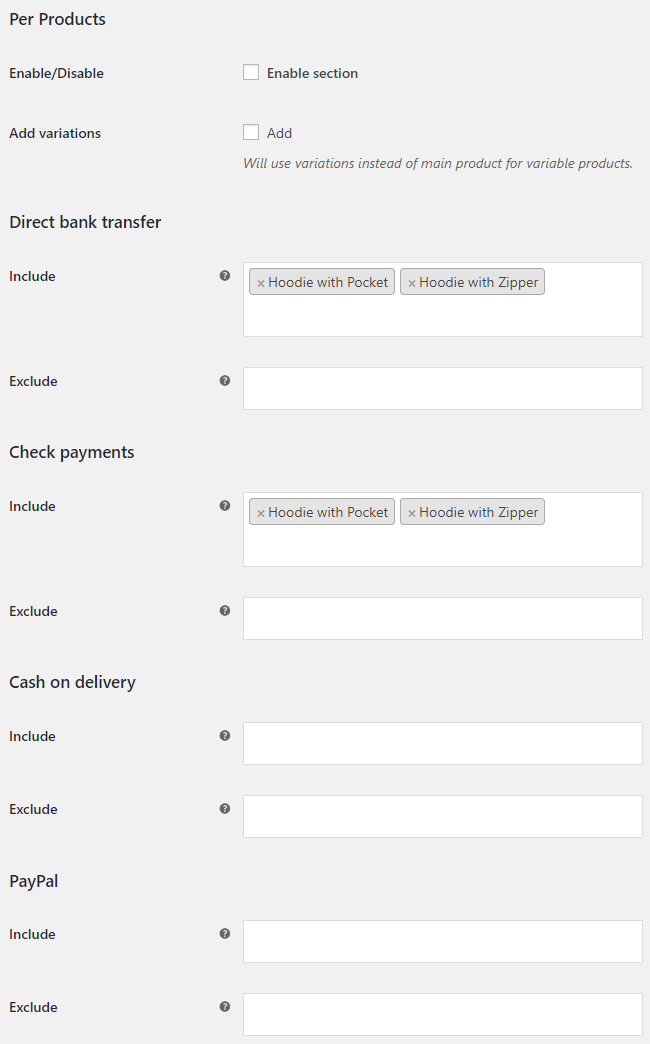Image resolution: width=650 pixels, height=1044 pixels.
Task: Show help tip for Check payments Include
Action: pos(225,506)
